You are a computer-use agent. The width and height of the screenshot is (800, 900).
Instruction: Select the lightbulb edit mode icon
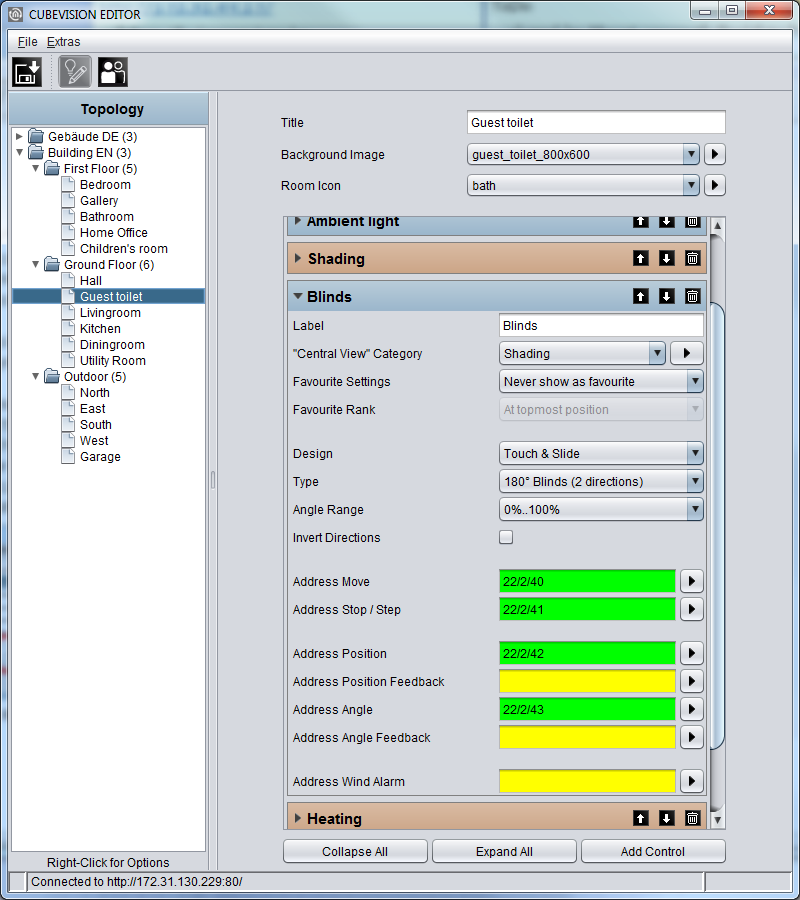[x=75, y=72]
